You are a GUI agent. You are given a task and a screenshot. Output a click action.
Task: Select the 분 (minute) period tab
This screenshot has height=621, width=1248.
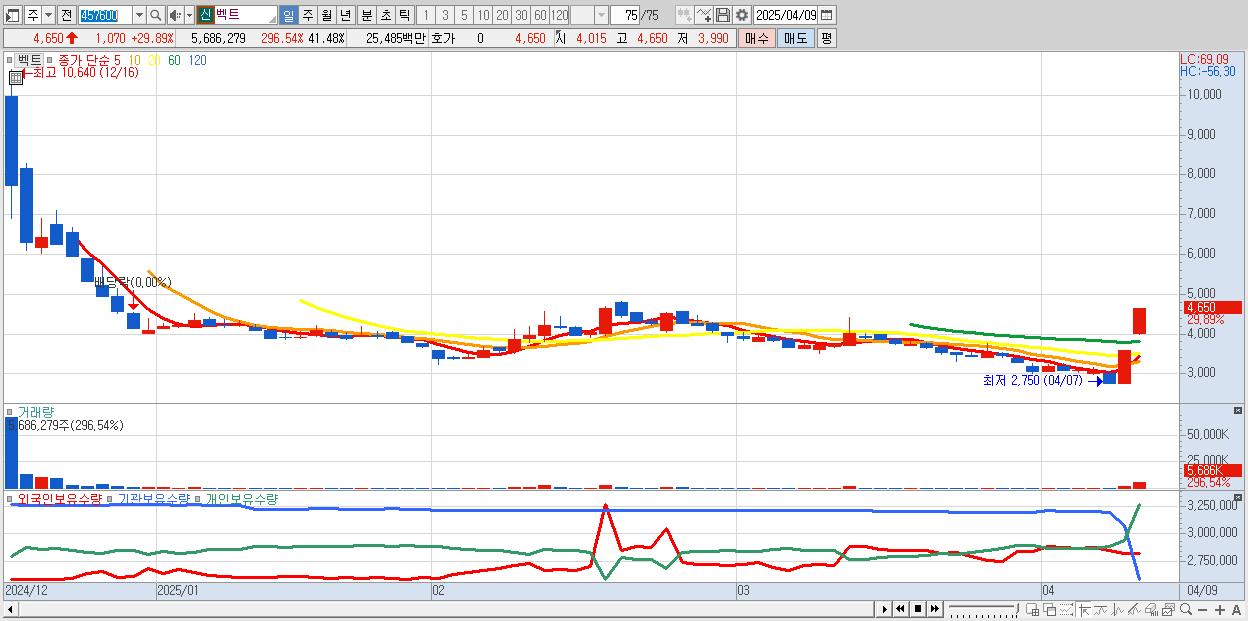[367, 15]
